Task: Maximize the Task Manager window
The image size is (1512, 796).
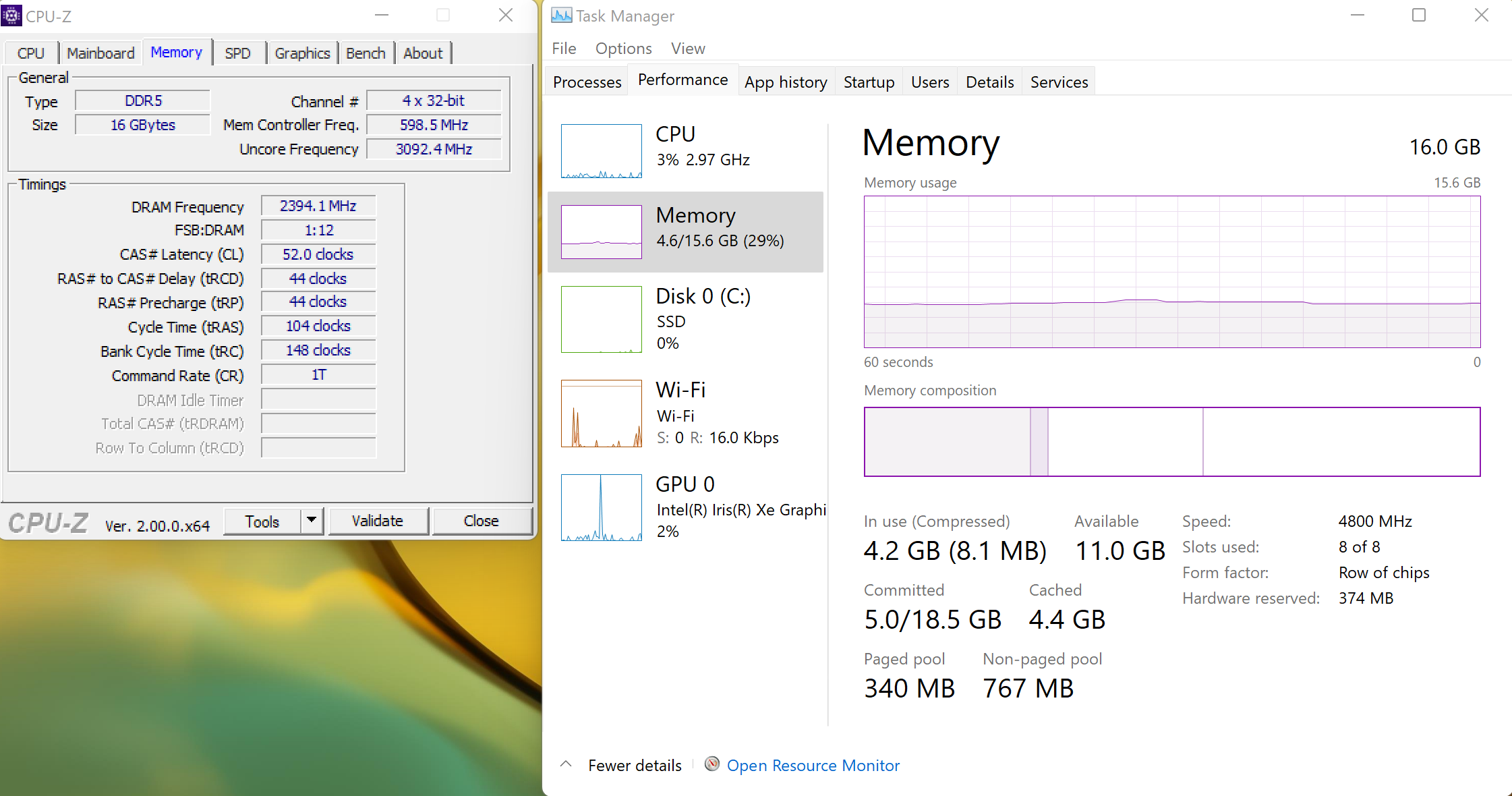Action: (1419, 15)
